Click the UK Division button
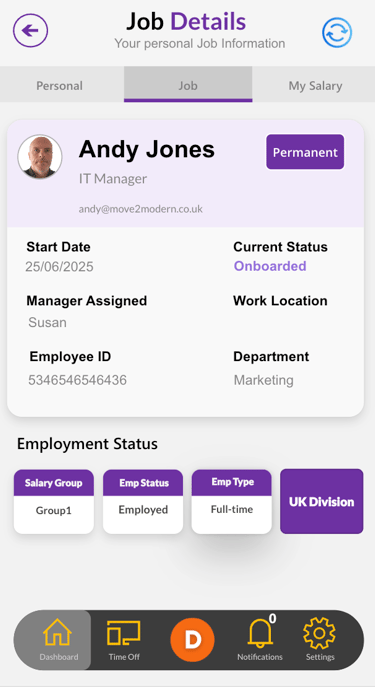The image size is (375, 687). 322,502
